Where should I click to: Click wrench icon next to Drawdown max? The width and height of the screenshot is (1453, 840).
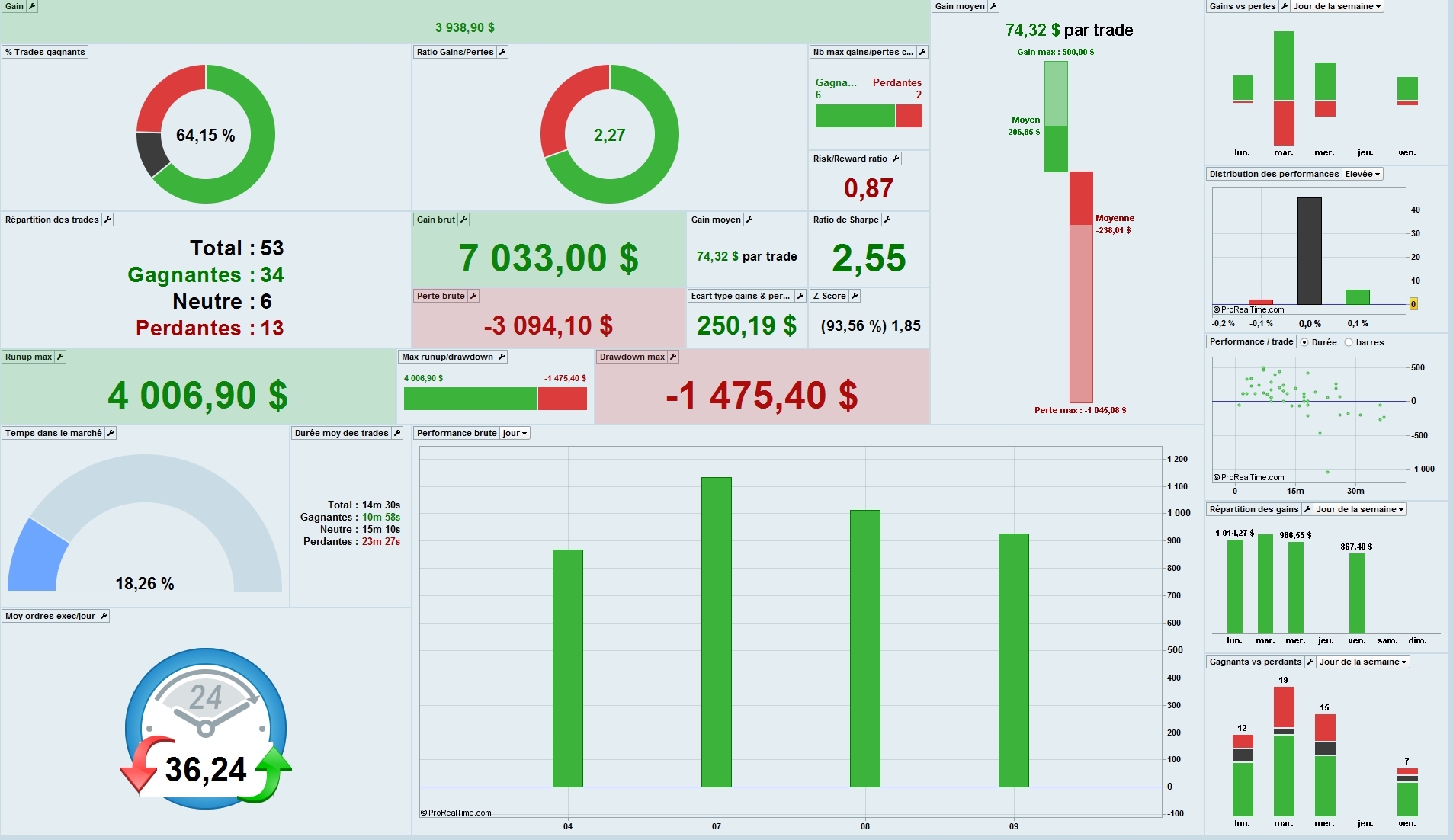[673, 357]
